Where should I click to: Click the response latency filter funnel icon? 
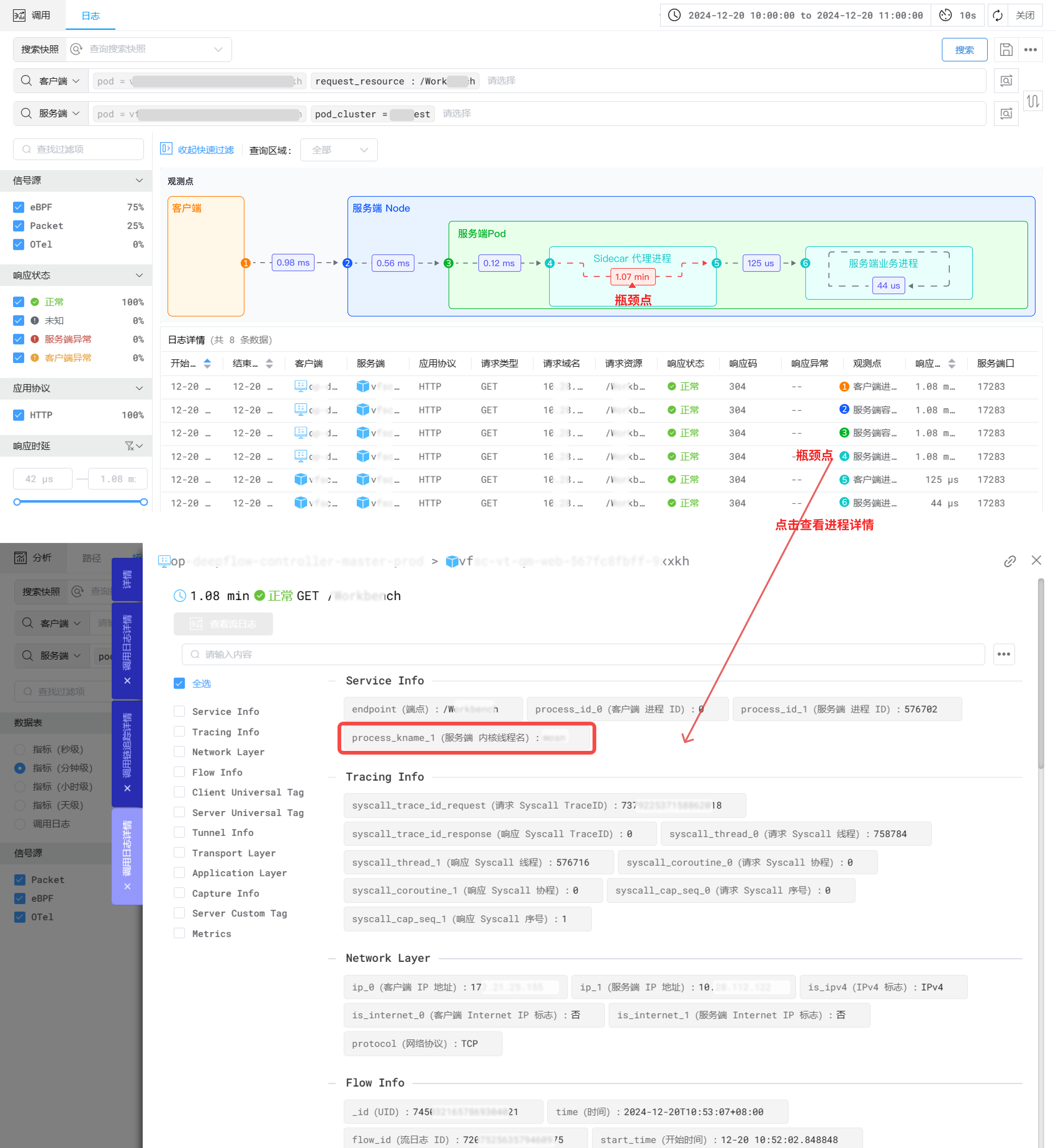pyautogui.click(x=130, y=446)
